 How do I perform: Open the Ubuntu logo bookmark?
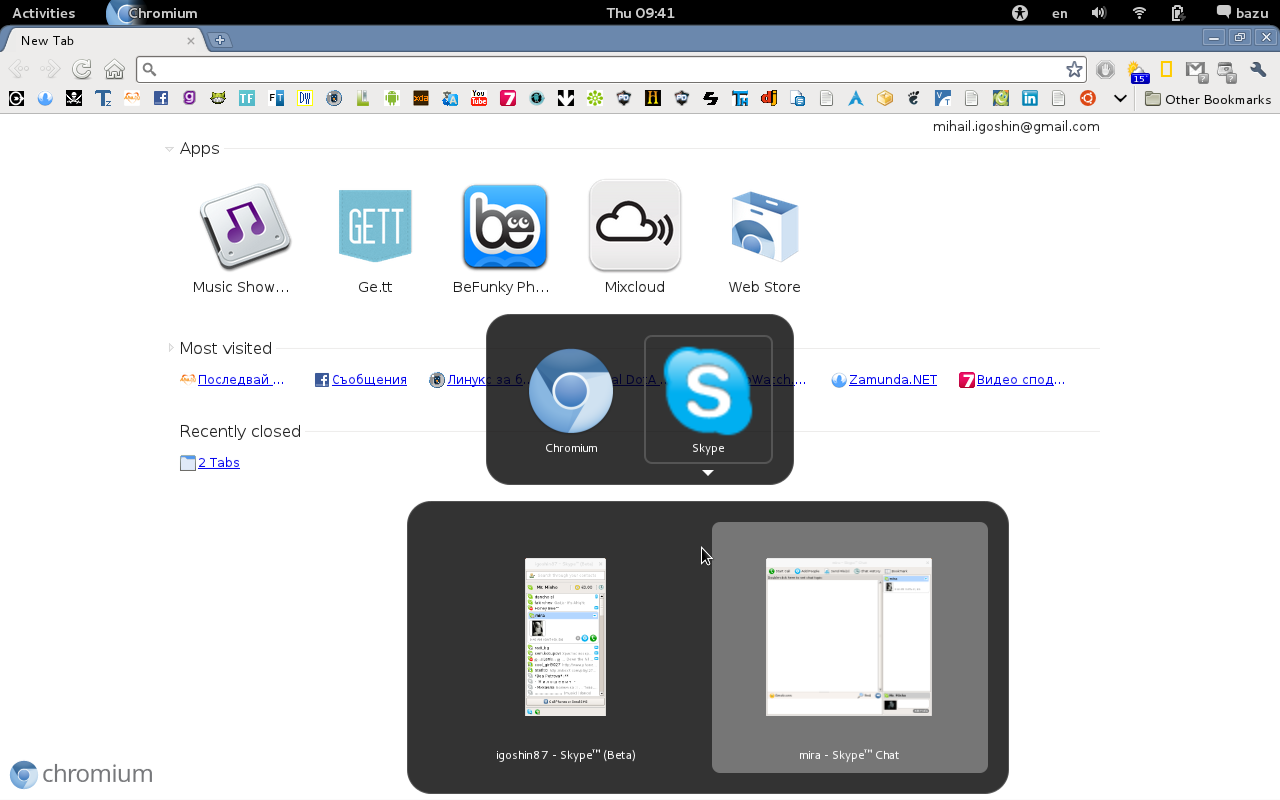1088,98
